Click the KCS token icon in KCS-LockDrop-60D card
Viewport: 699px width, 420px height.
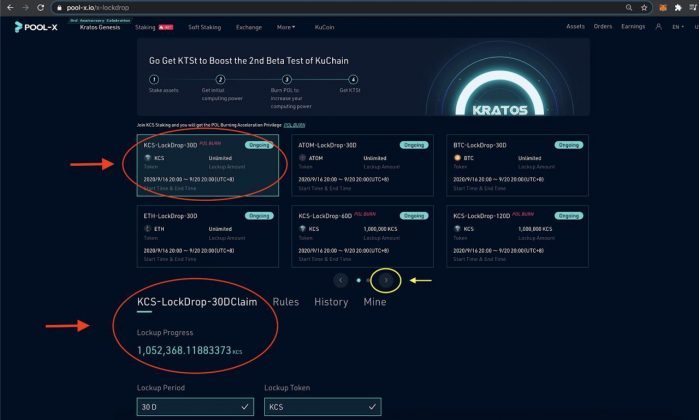pyautogui.click(x=302, y=229)
